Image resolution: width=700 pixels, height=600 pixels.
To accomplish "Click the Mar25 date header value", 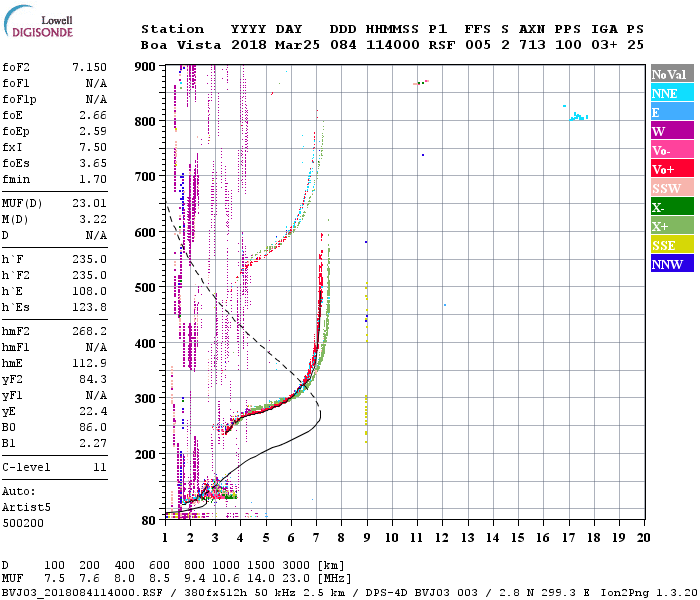I will click(x=297, y=45).
